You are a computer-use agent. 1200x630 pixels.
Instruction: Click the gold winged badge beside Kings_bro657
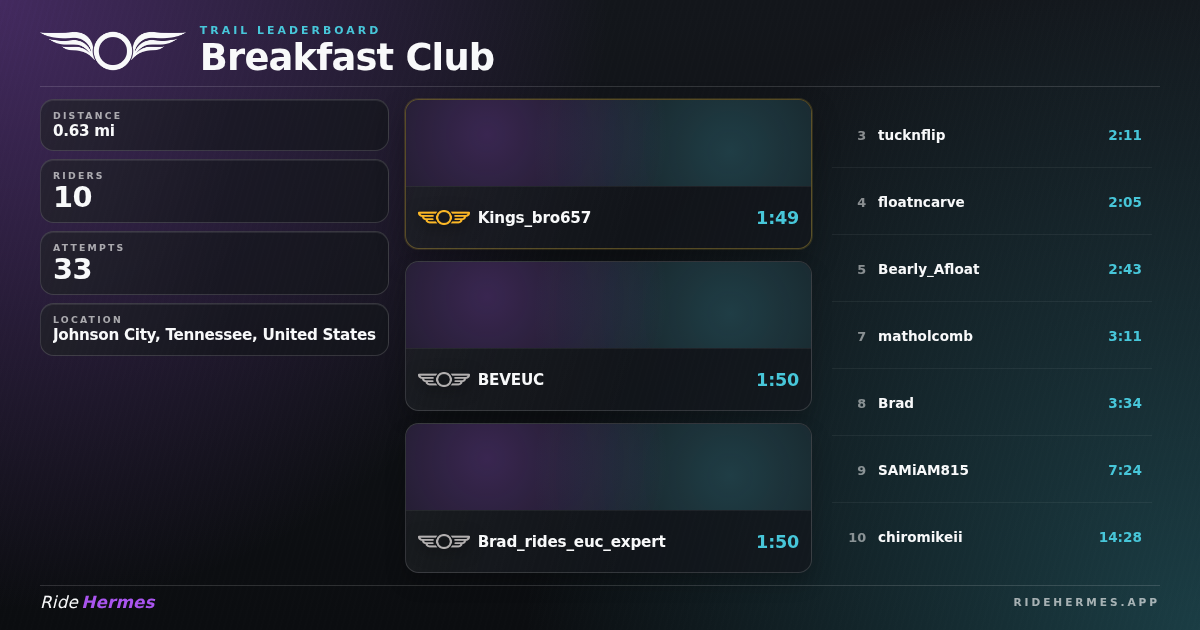[443, 217]
